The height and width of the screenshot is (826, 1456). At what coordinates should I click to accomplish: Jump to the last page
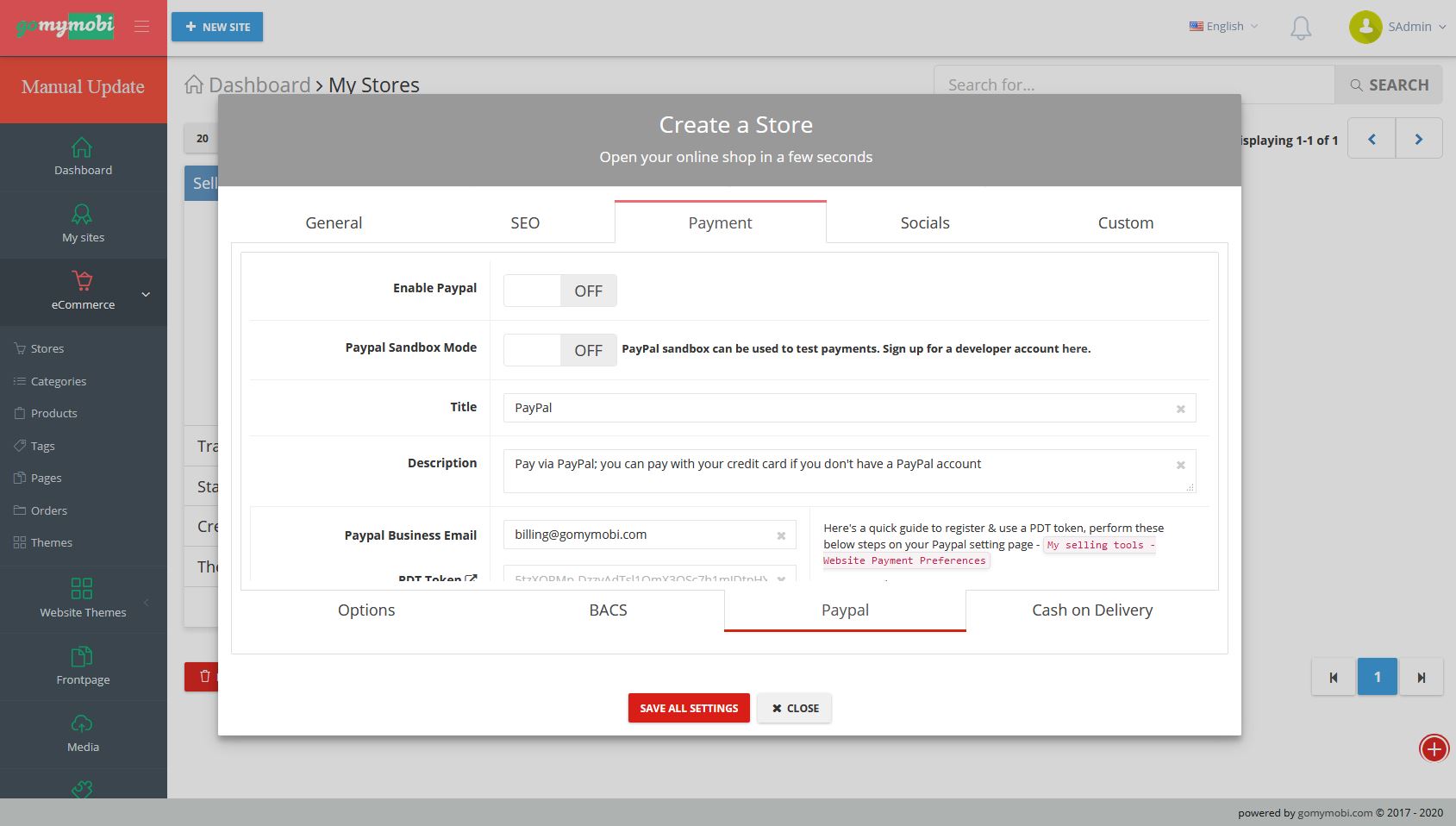1422,677
